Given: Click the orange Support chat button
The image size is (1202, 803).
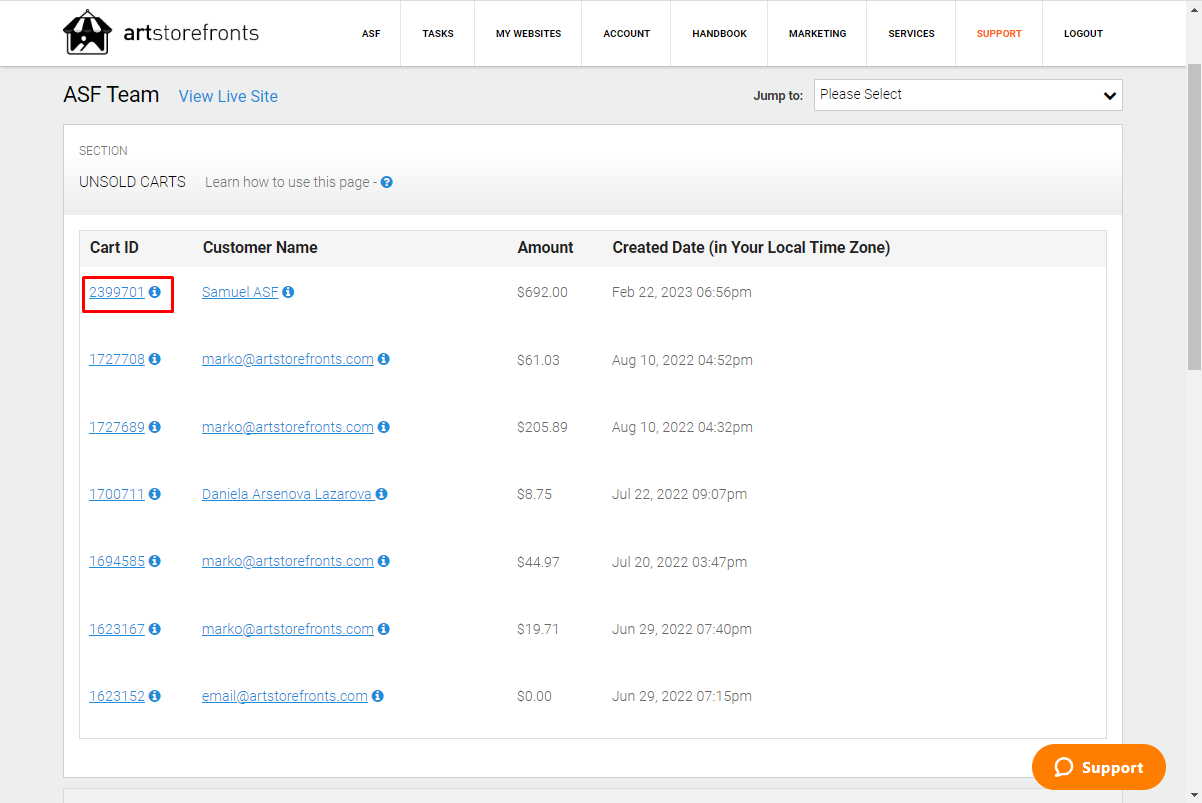Looking at the screenshot, I should click(1099, 767).
